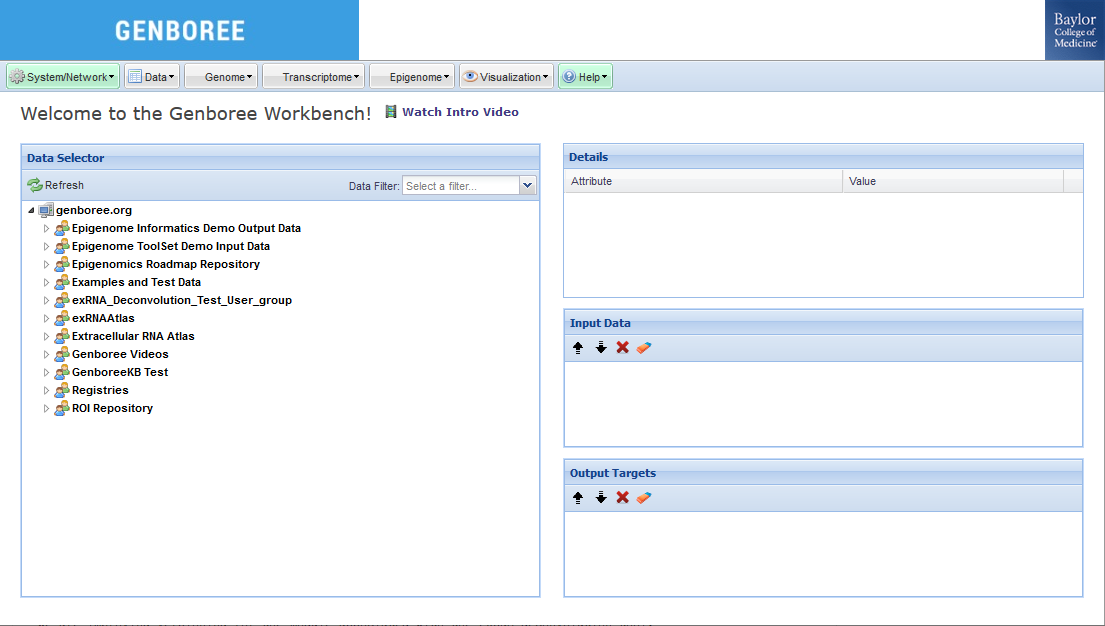The width and height of the screenshot is (1105, 626).
Task: Click move-up arrow icon in Output Targets
Action: coord(578,498)
